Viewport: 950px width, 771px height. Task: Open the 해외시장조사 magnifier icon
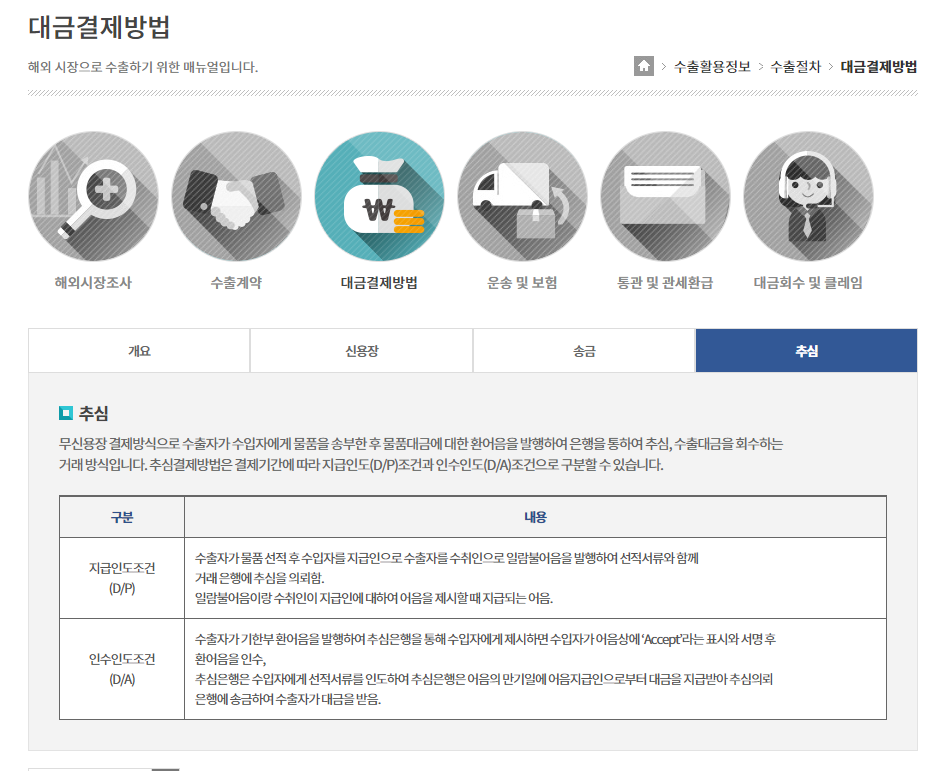point(93,196)
